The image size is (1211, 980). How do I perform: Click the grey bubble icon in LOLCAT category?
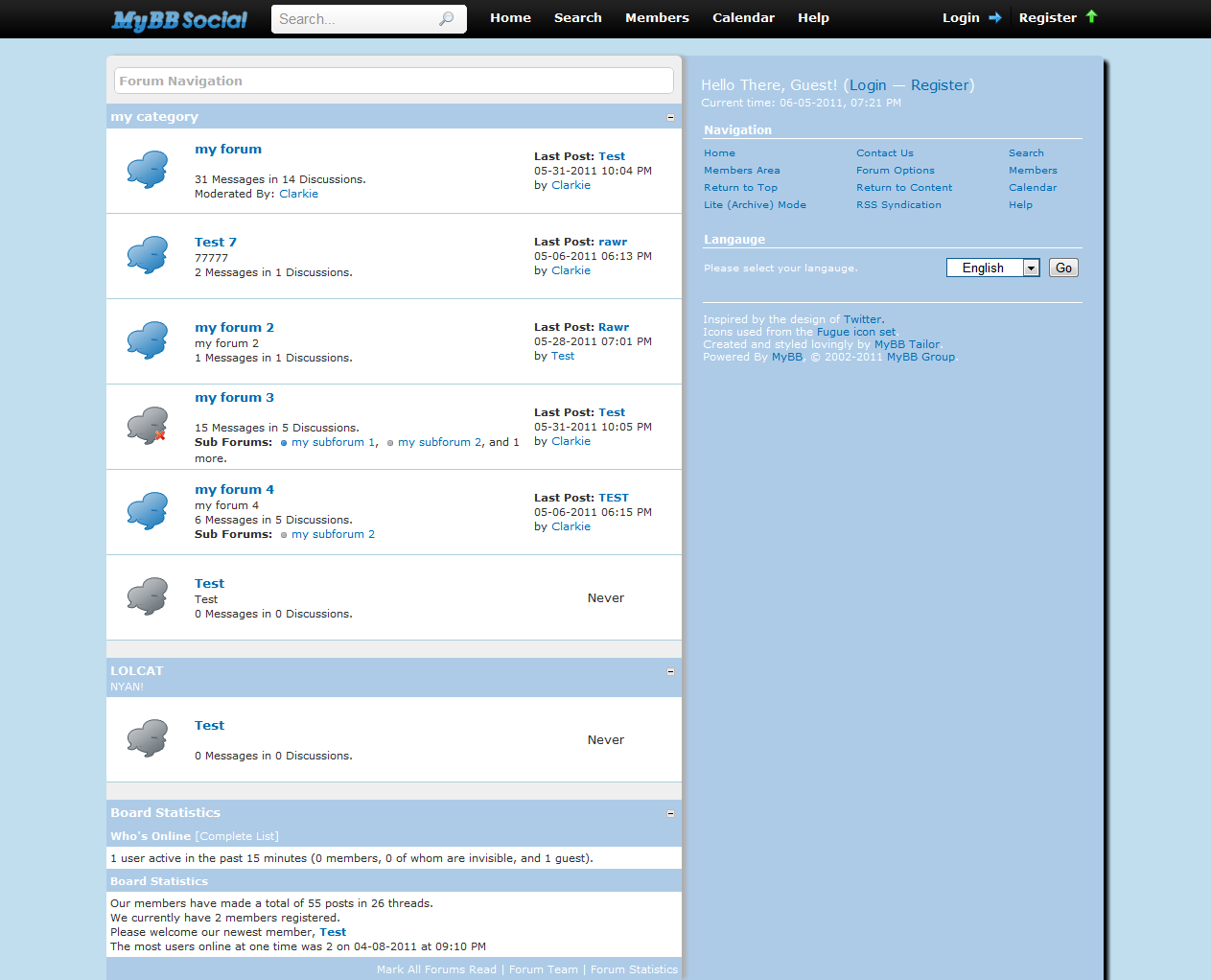tap(148, 738)
